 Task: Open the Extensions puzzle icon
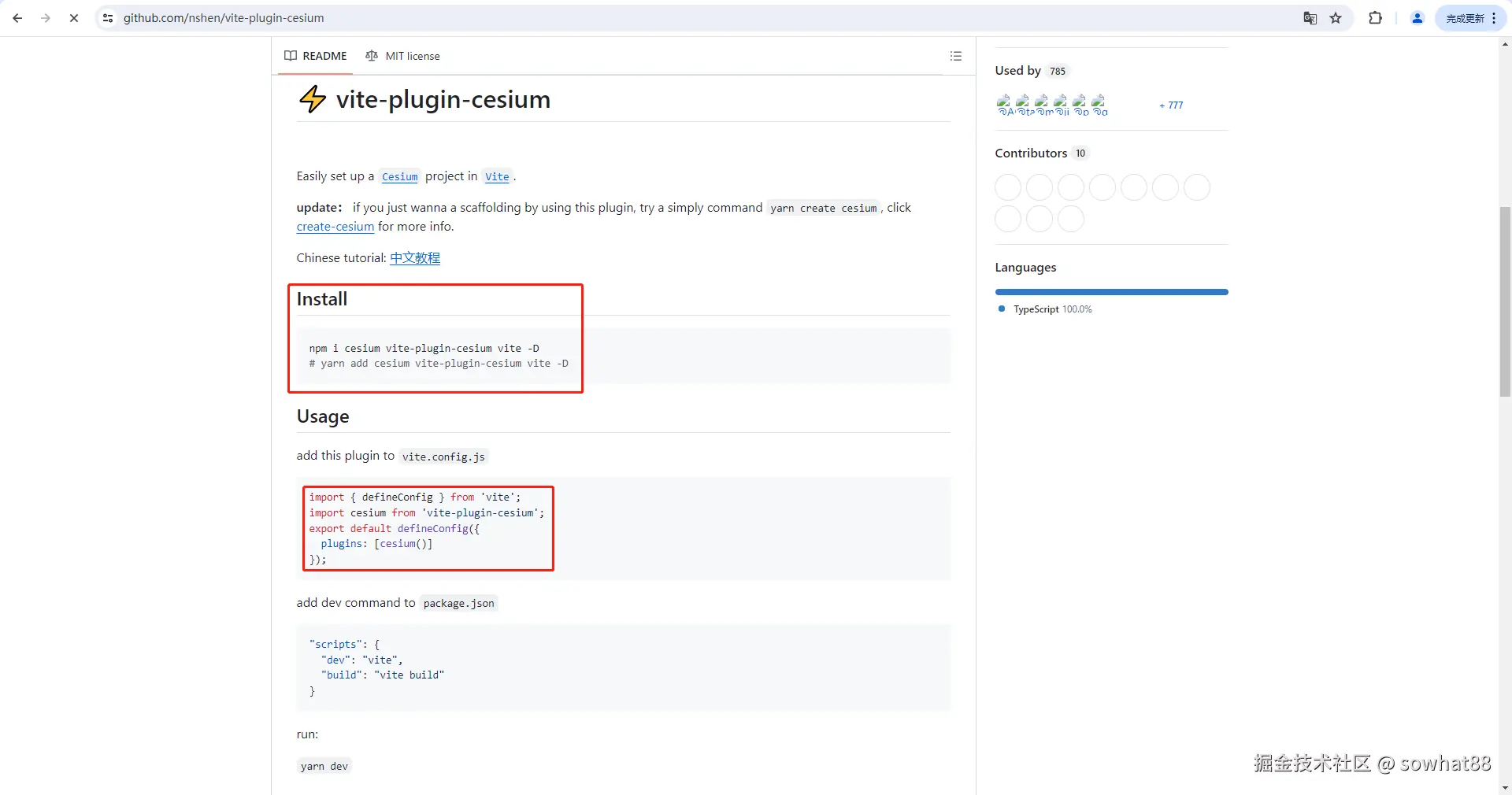pos(1375,18)
